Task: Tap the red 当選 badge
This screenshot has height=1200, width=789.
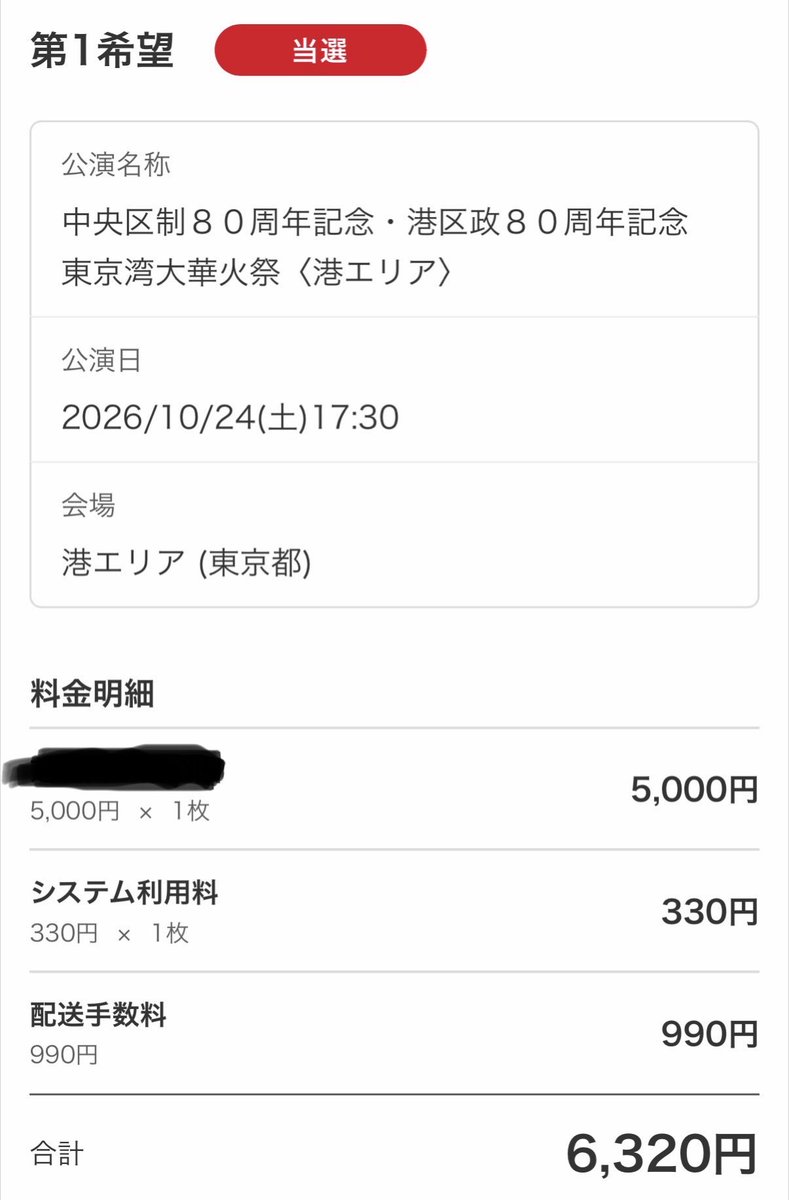Action: pyautogui.click(x=320, y=51)
